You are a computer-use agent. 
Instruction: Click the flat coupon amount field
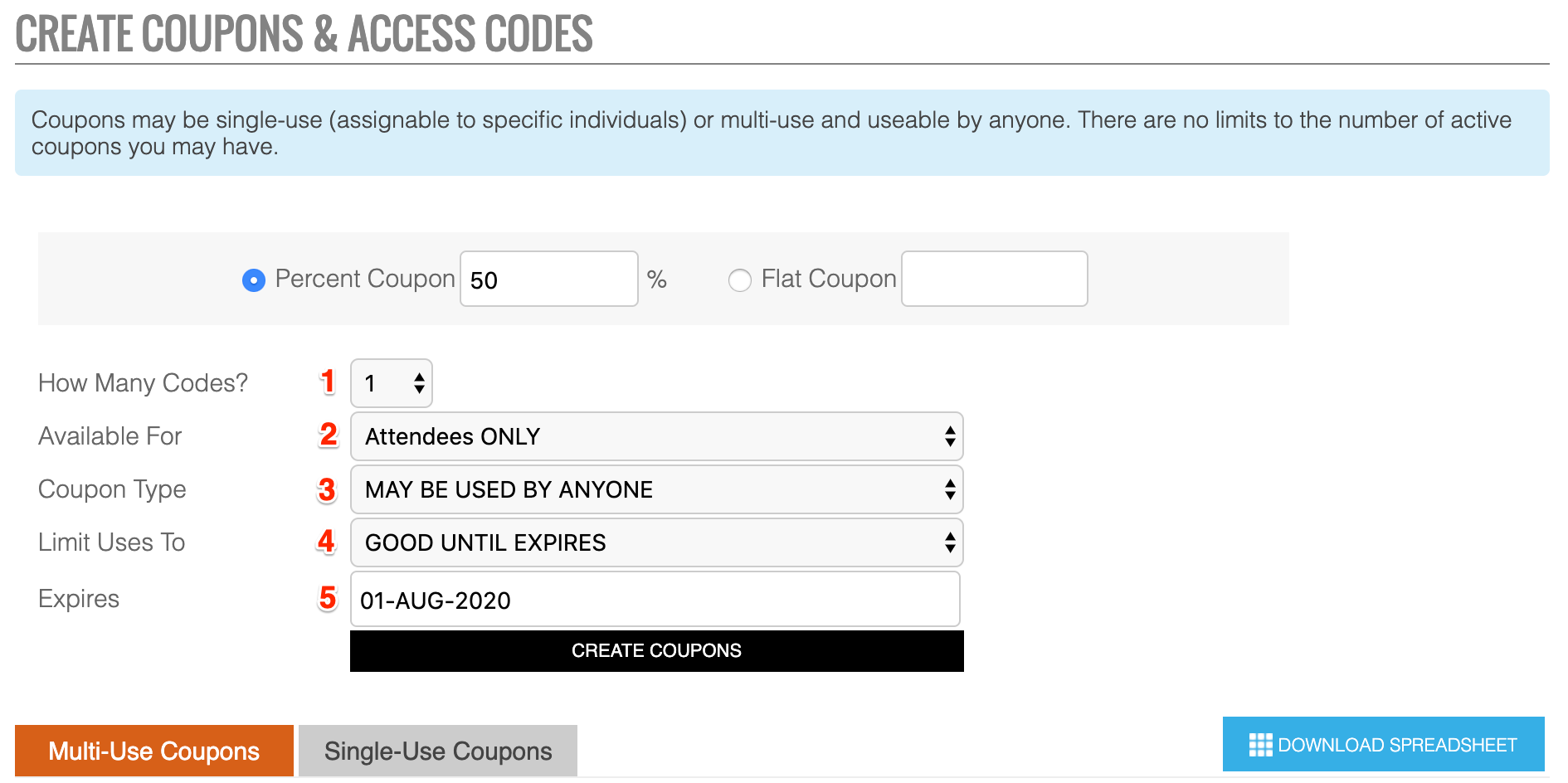point(995,279)
